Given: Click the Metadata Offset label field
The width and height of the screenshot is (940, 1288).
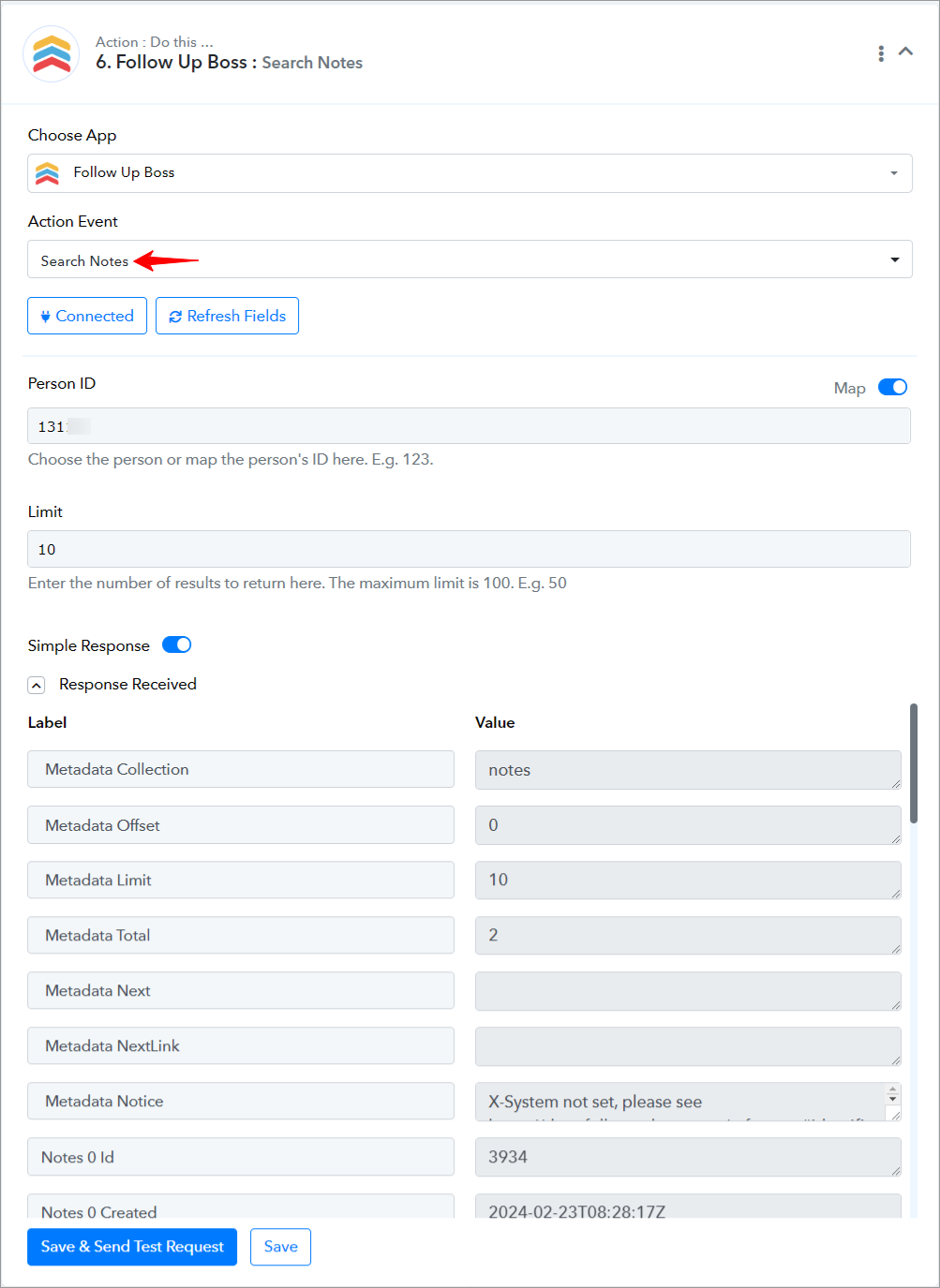Looking at the screenshot, I should click(241, 825).
